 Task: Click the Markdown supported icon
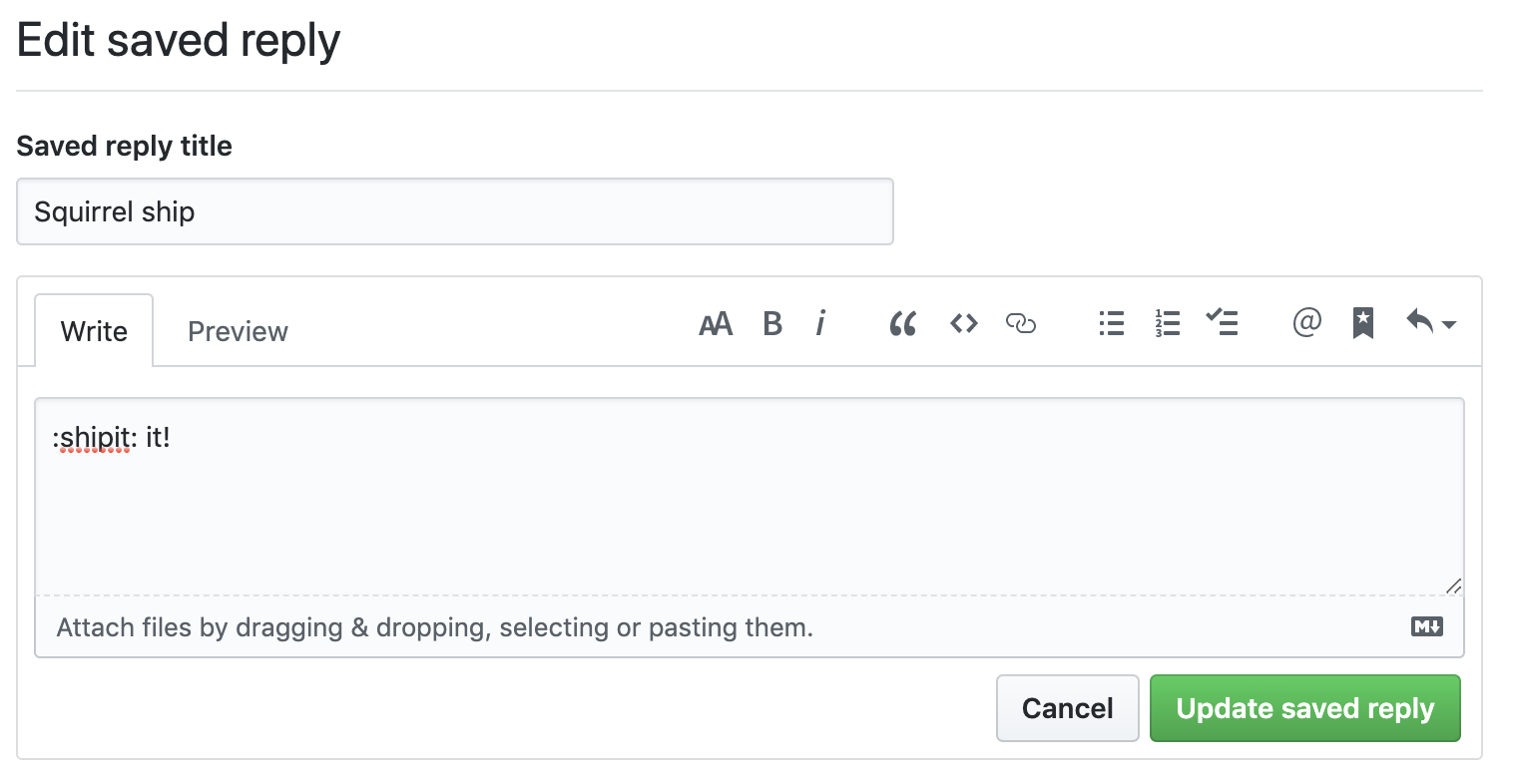click(1426, 627)
